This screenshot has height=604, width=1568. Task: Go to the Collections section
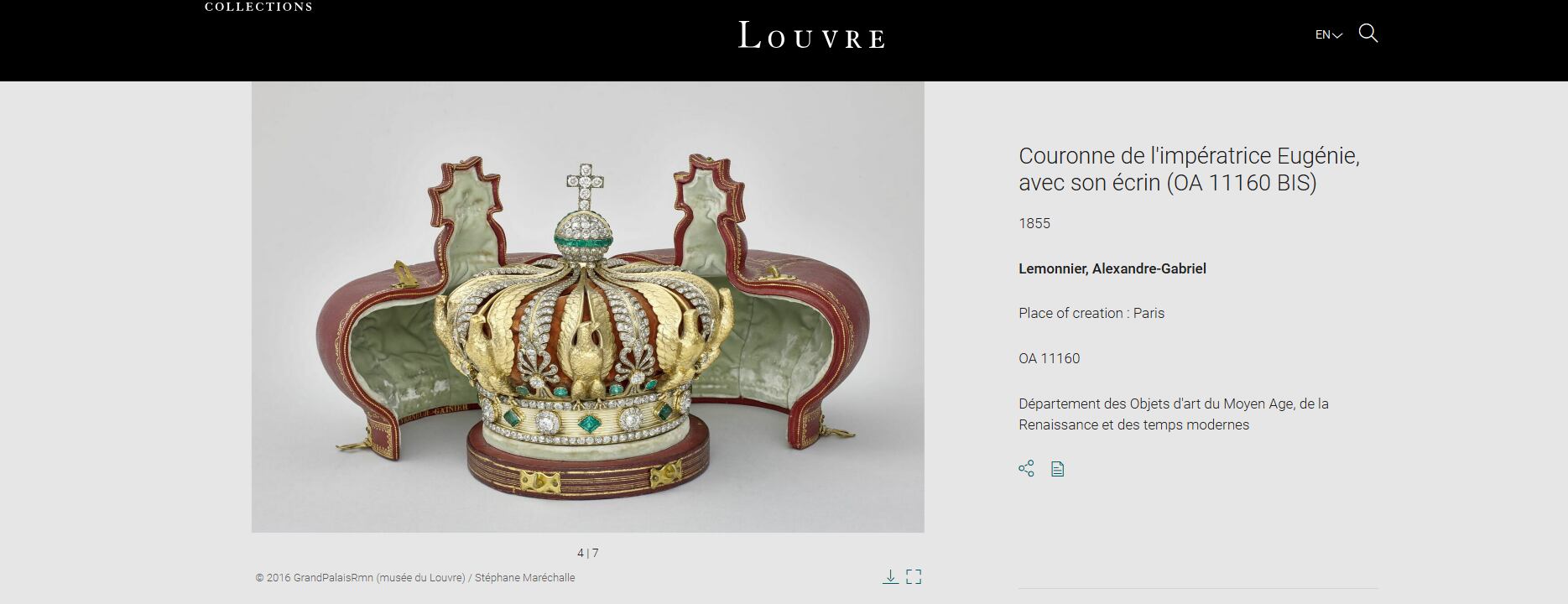tap(258, 7)
